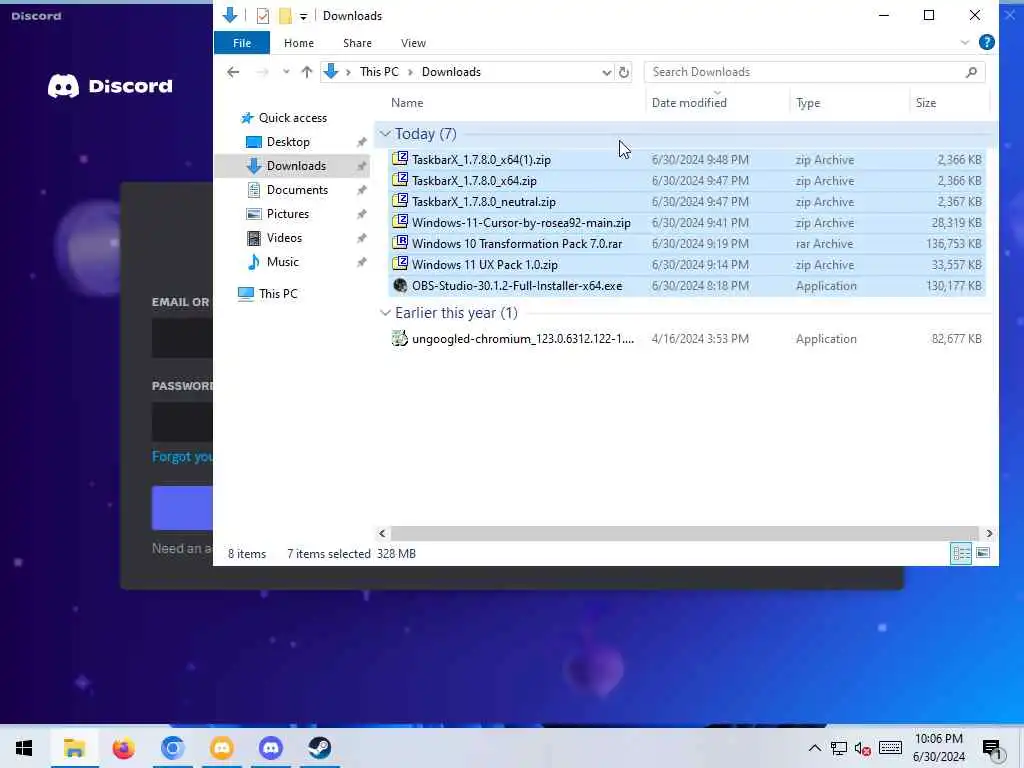Sort by the Name column header
Viewport: 1024px width, 768px height.
[x=407, y=103]
